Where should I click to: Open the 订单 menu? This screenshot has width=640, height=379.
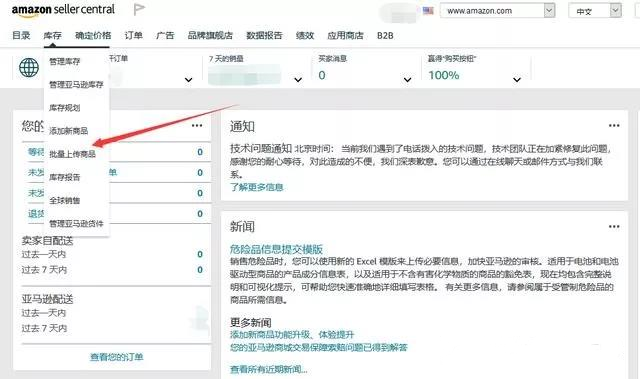pos(133,35)
